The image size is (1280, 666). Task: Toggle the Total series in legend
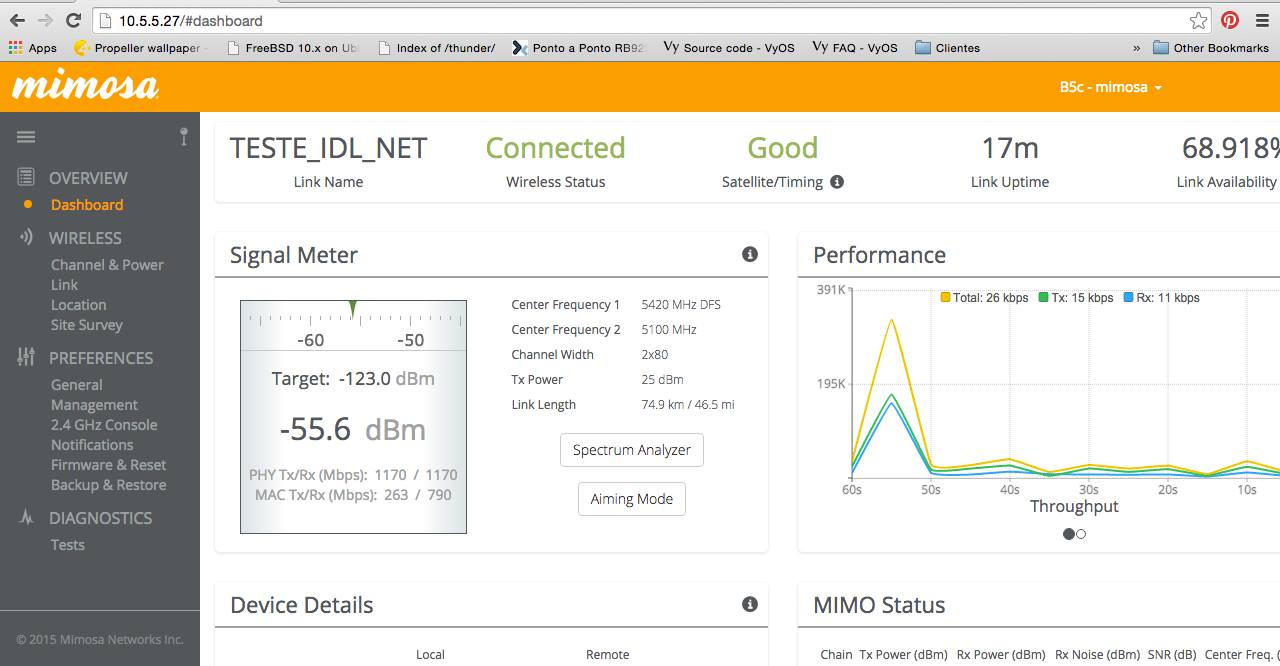[984, 298]
